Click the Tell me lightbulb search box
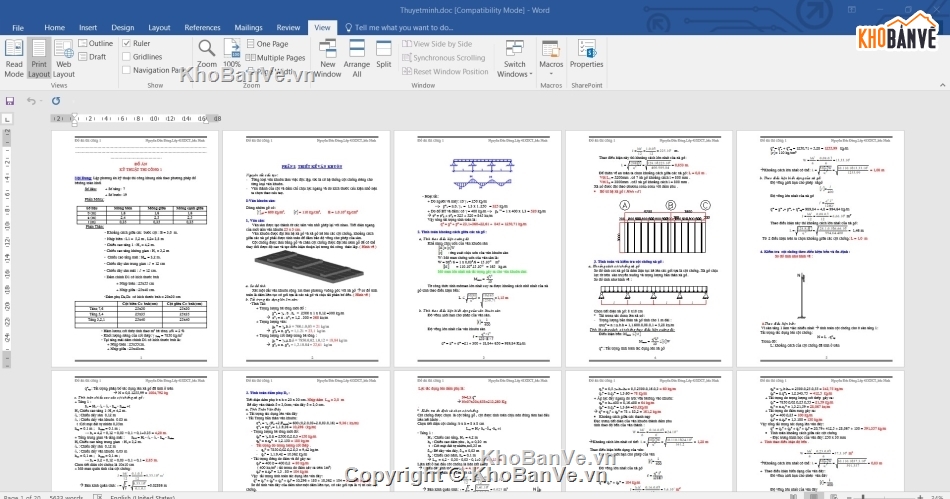Viewport: 950px width, 499px height. tap(399, 27)
